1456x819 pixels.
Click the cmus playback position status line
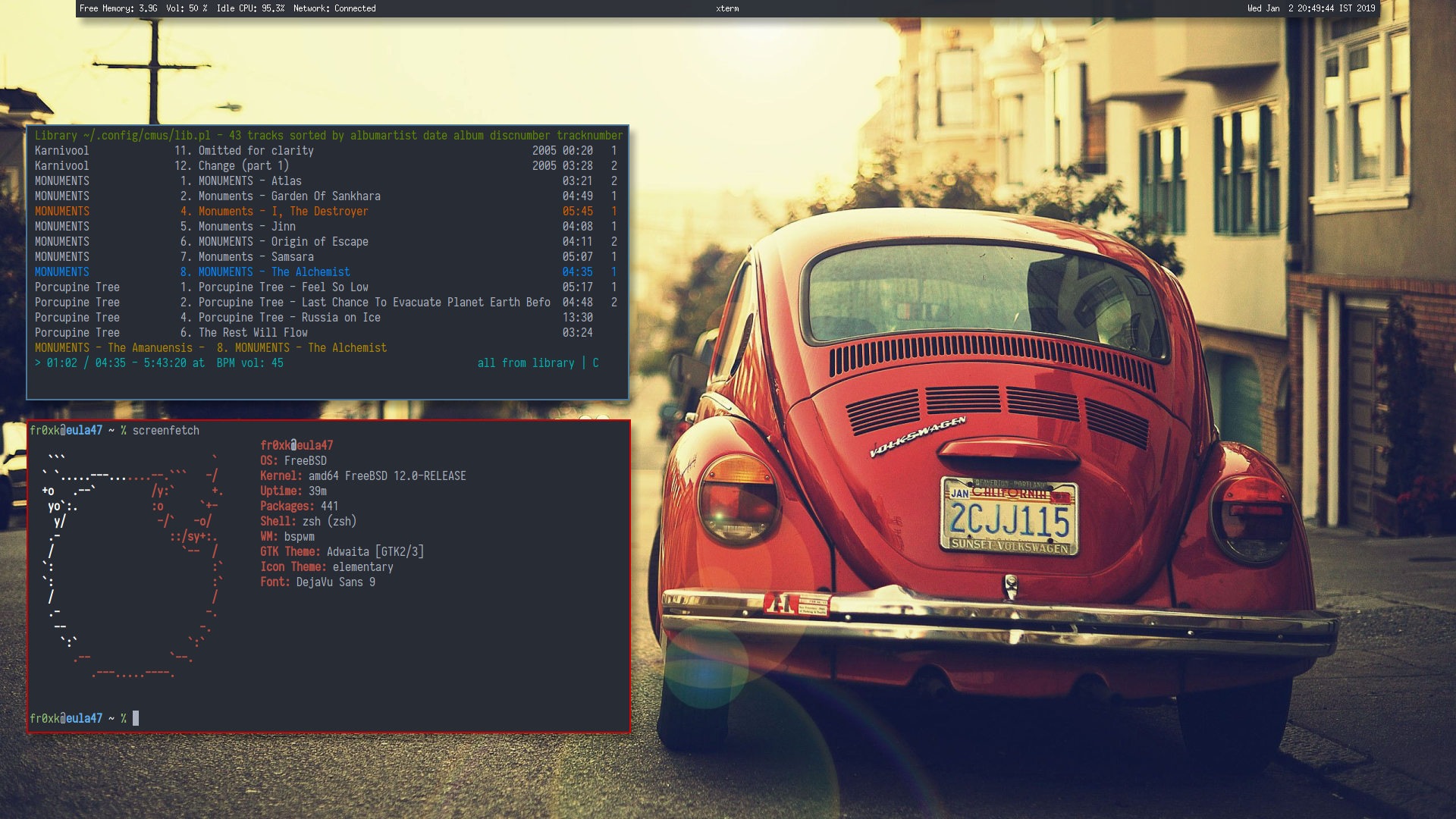159,363
